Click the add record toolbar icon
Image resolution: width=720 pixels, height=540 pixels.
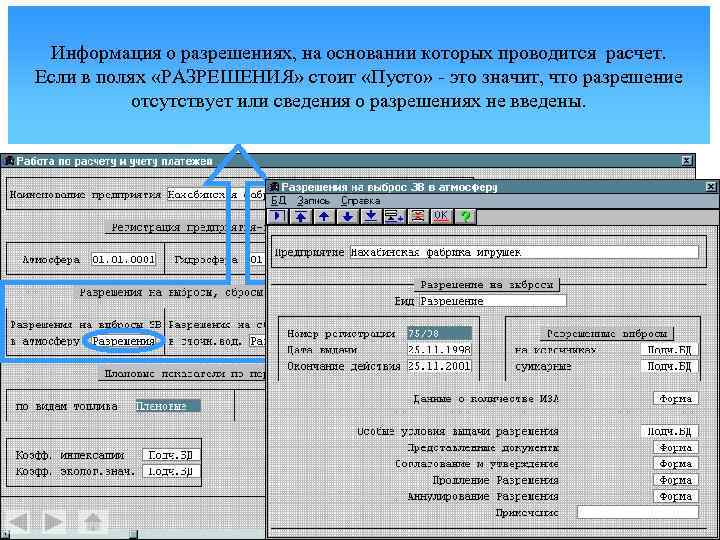[394, 216]
